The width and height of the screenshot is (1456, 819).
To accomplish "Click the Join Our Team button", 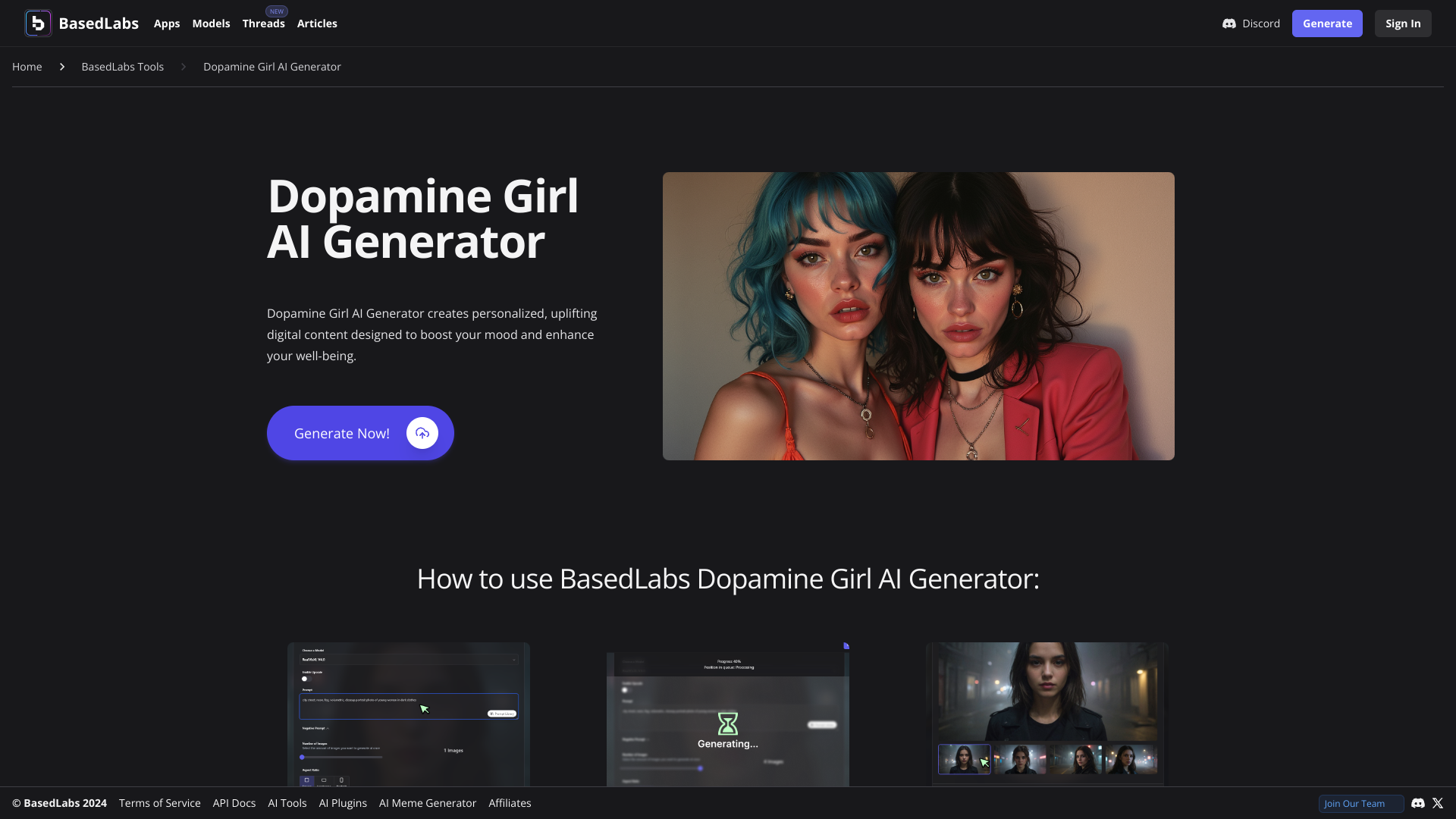I will pyautogui.click(x=1361, y=804).
